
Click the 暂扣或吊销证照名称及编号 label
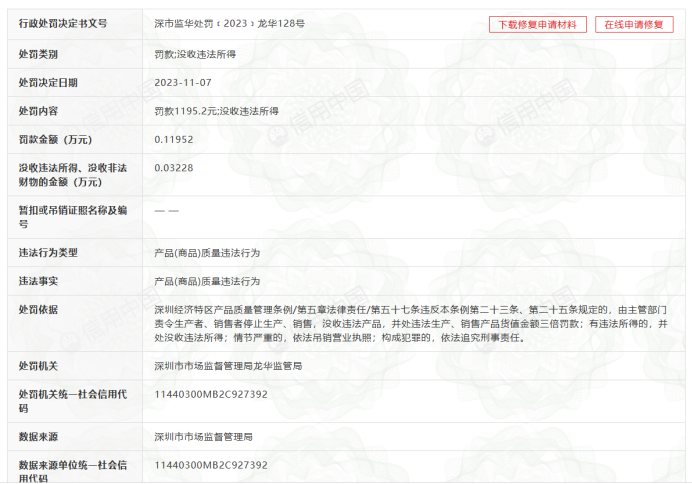pyautogui.click(x=73, y=217)
